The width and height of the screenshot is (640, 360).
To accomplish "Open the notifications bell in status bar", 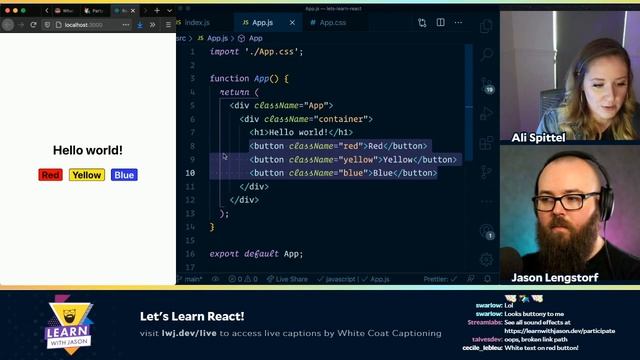I will (488, 279).
